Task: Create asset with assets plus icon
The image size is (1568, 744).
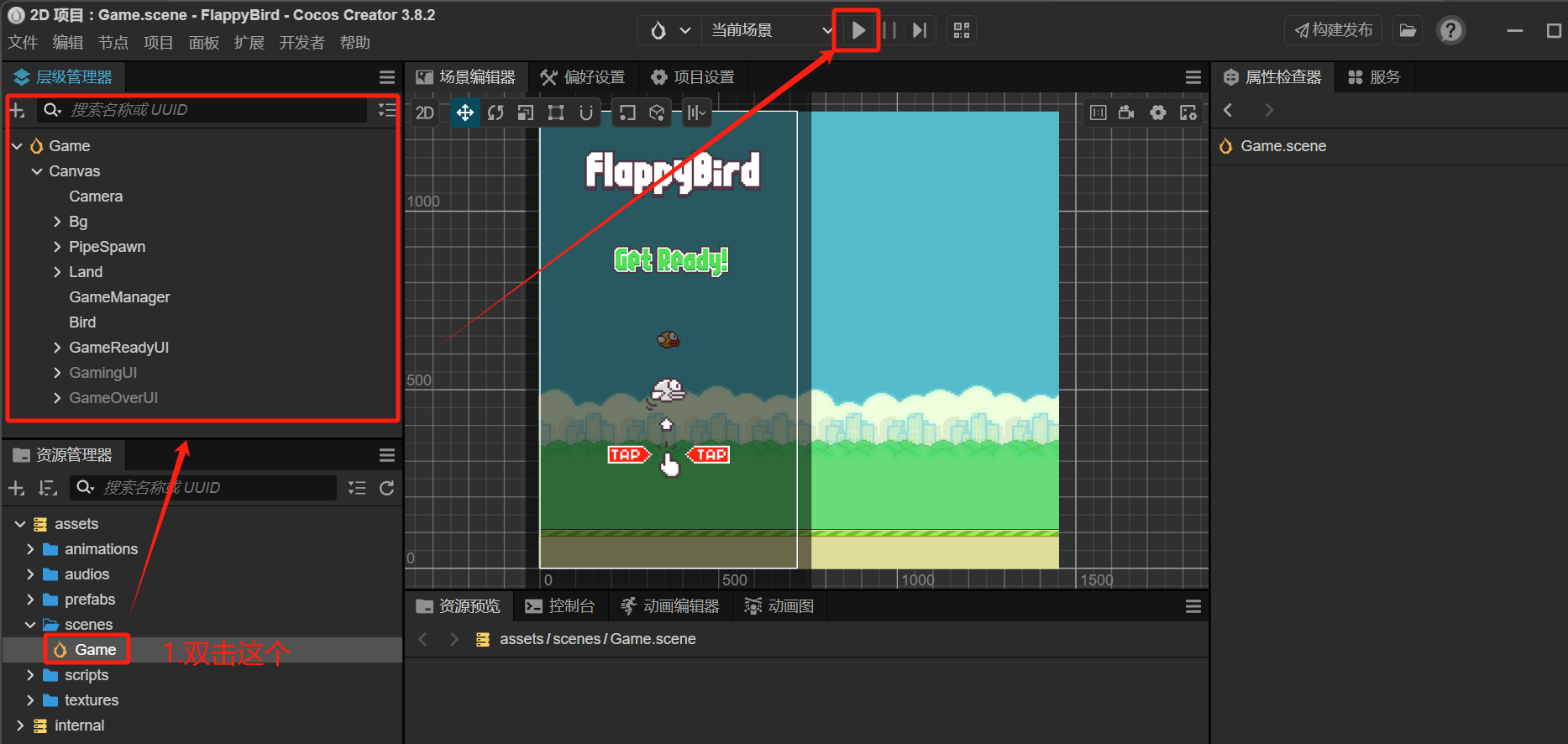Action: coord(16,488)
